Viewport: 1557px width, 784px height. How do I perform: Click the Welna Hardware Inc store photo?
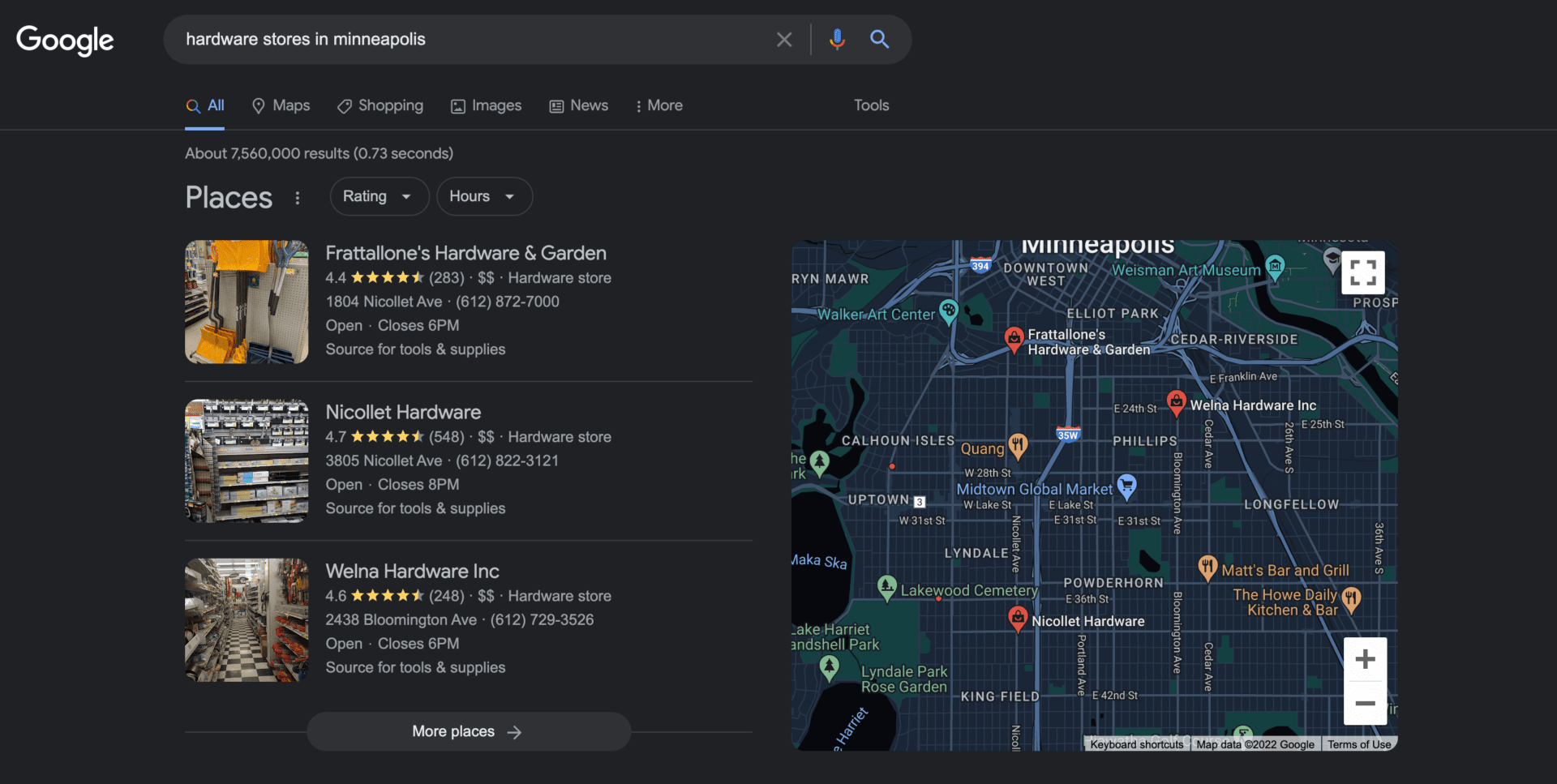click(x=247, y=619)
